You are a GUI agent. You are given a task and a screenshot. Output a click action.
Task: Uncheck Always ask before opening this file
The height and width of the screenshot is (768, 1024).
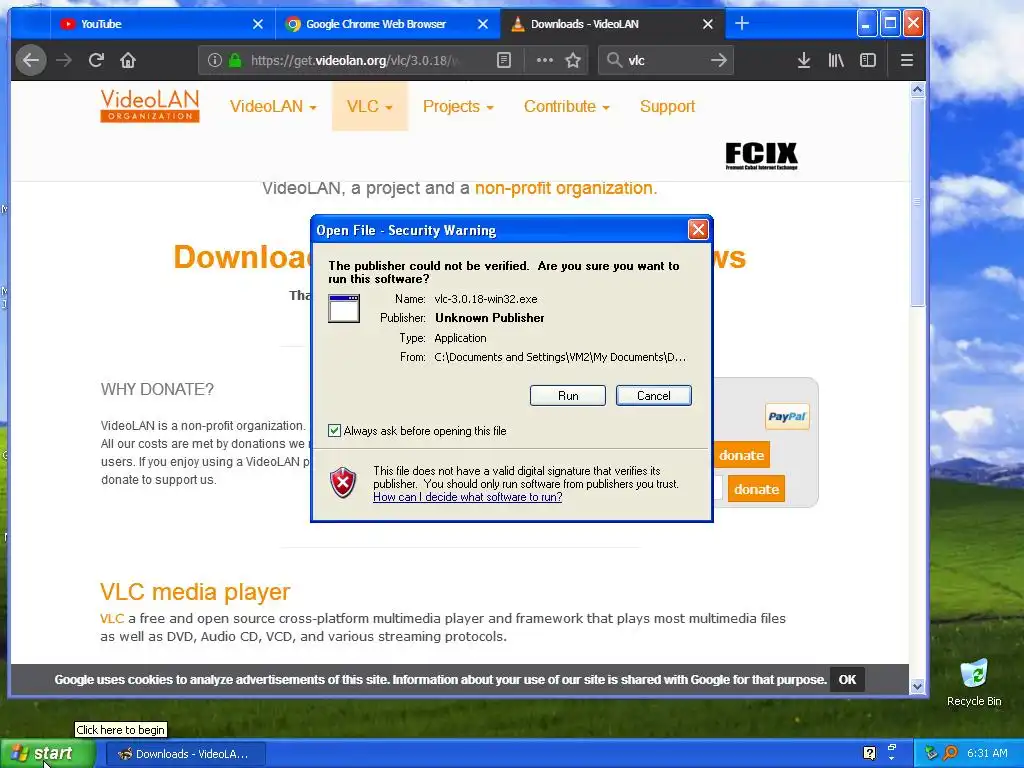[334, 430]
